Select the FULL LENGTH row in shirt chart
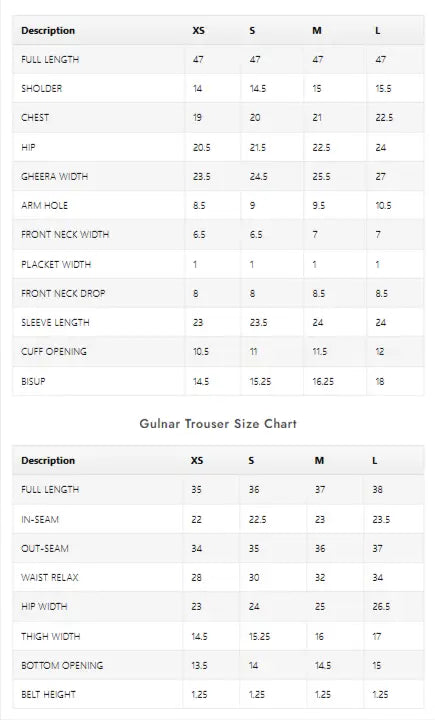Image resolution: width=435 pixels, height=720 pixels. [x=218, y=60]
